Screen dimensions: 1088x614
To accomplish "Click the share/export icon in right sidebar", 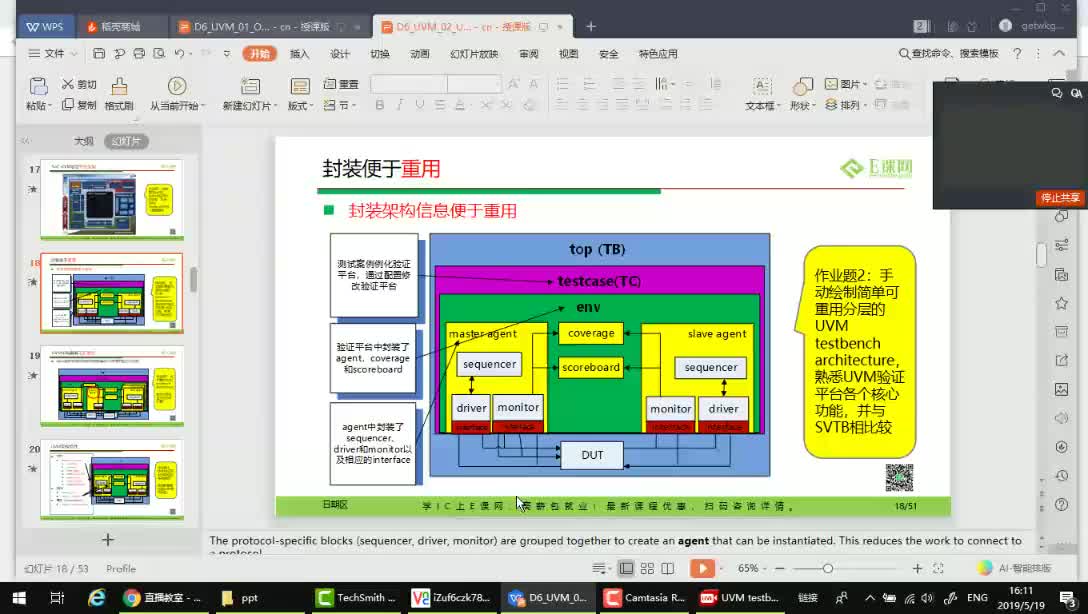I will click(1061, 360).
